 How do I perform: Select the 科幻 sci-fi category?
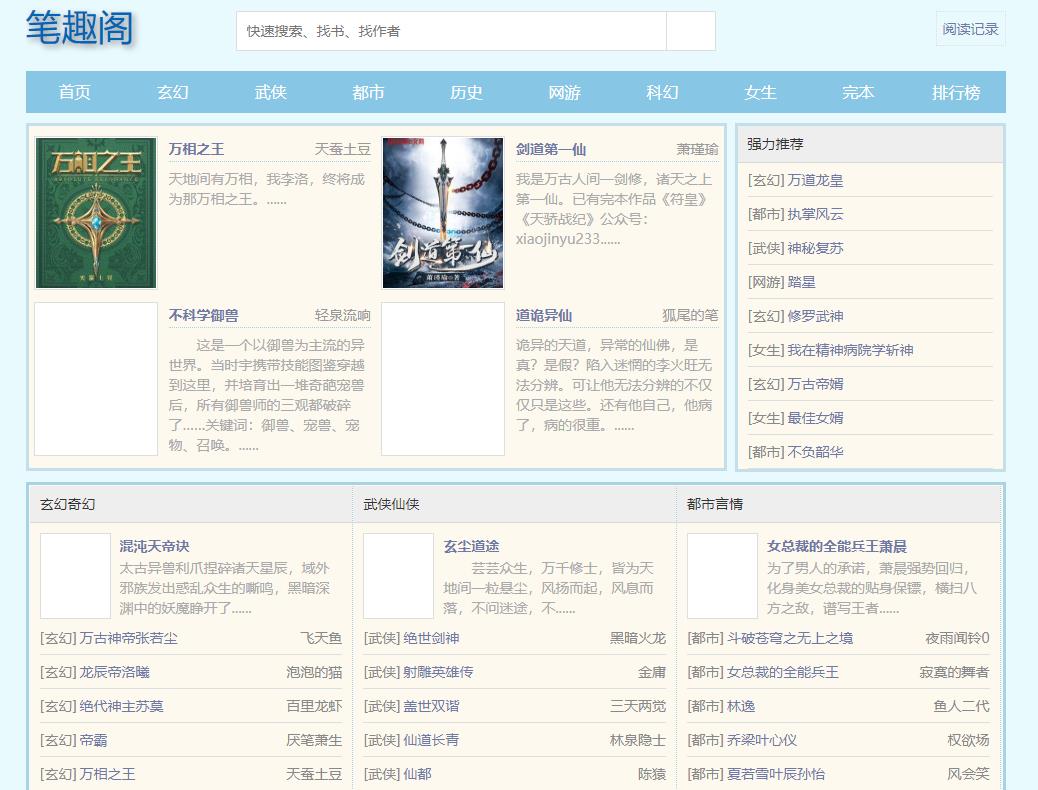662,92
